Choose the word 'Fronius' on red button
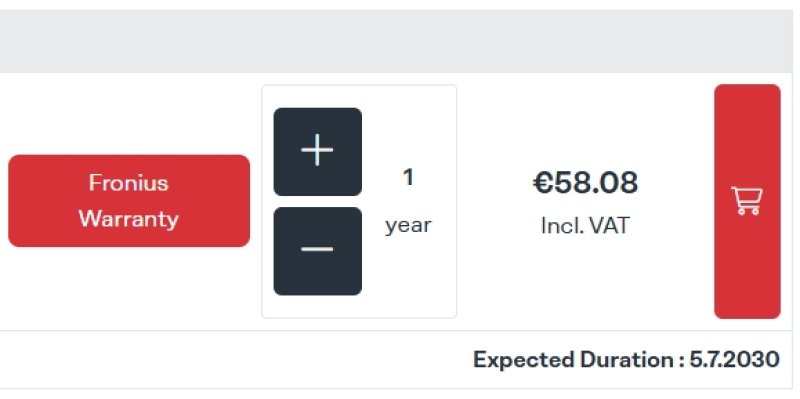This screenshot has width=800, height=399. pos(129,183)
